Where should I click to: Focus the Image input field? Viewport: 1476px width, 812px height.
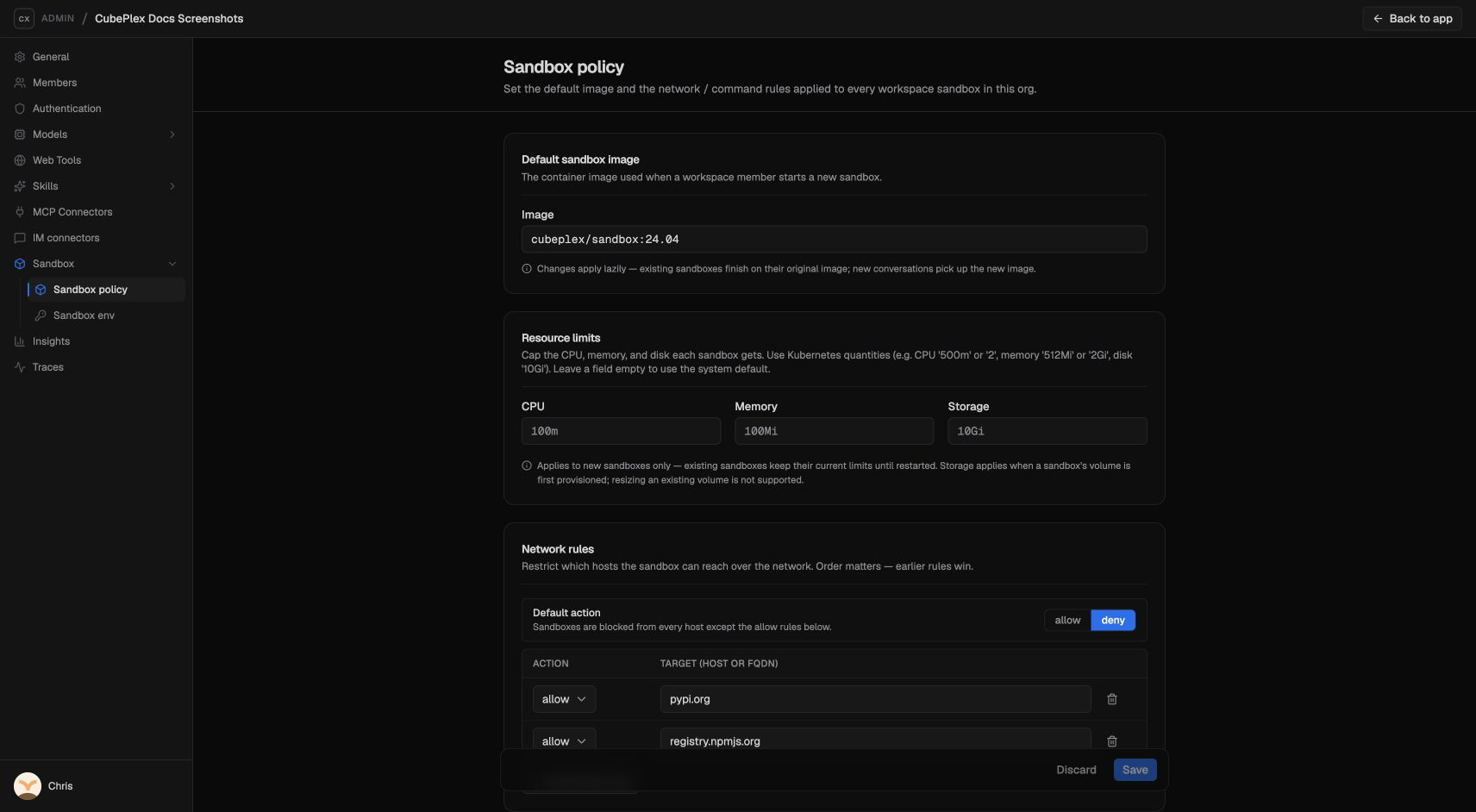(x=834, y=240)
